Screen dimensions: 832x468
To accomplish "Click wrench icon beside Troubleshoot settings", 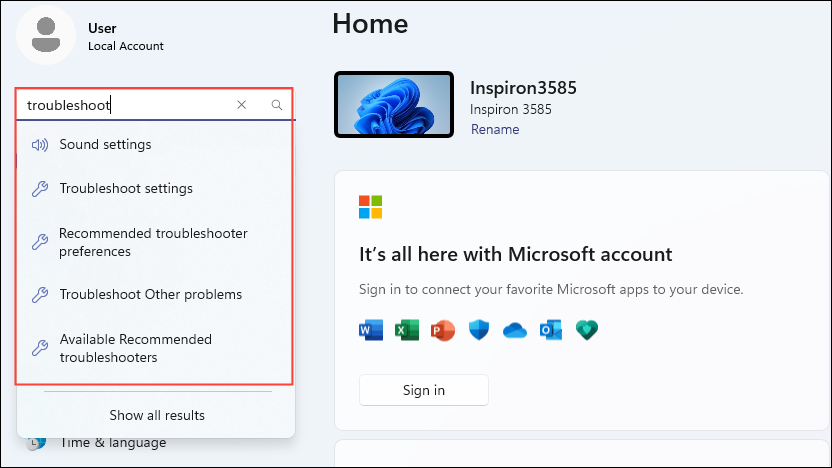I will [x=40, y=188].
